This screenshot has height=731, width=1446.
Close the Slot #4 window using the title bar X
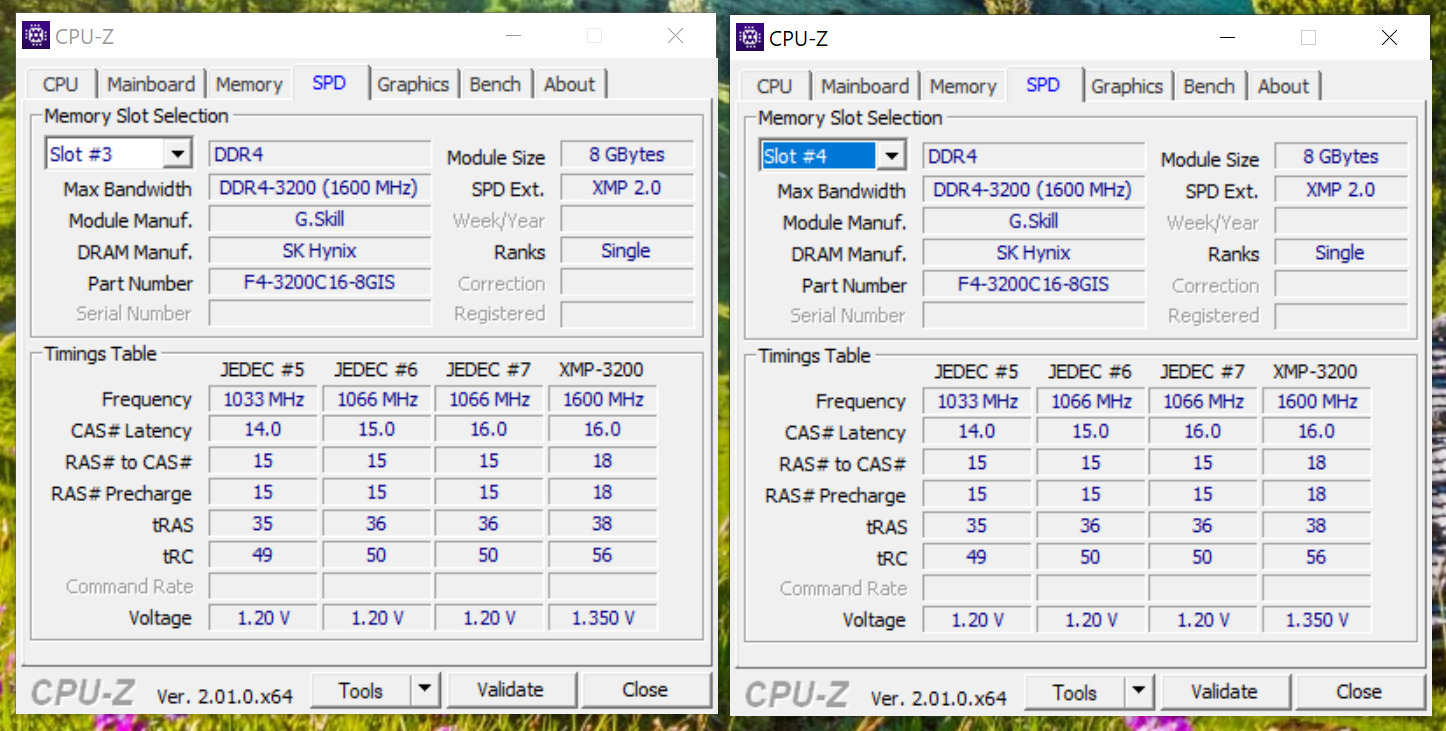coord(1389,38)
